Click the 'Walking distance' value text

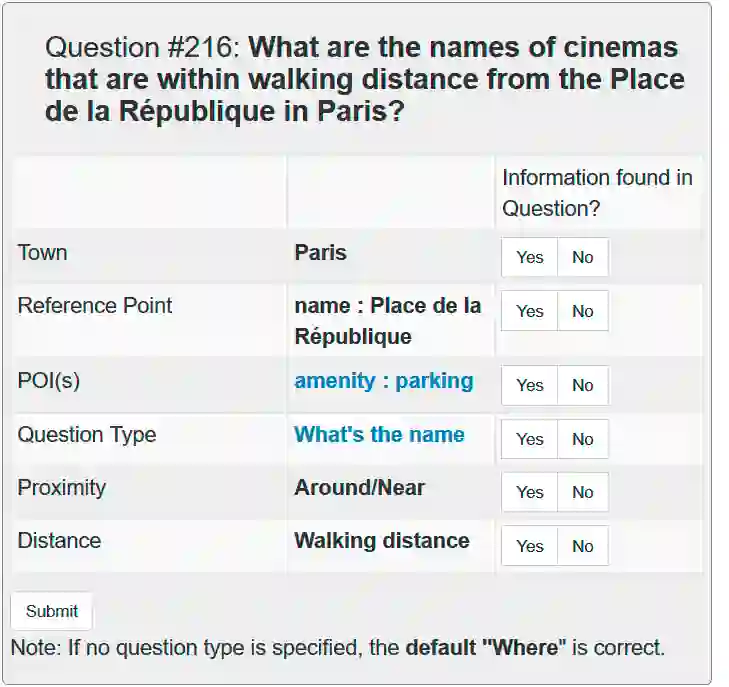pyautogui.click(x=381, y=541)
